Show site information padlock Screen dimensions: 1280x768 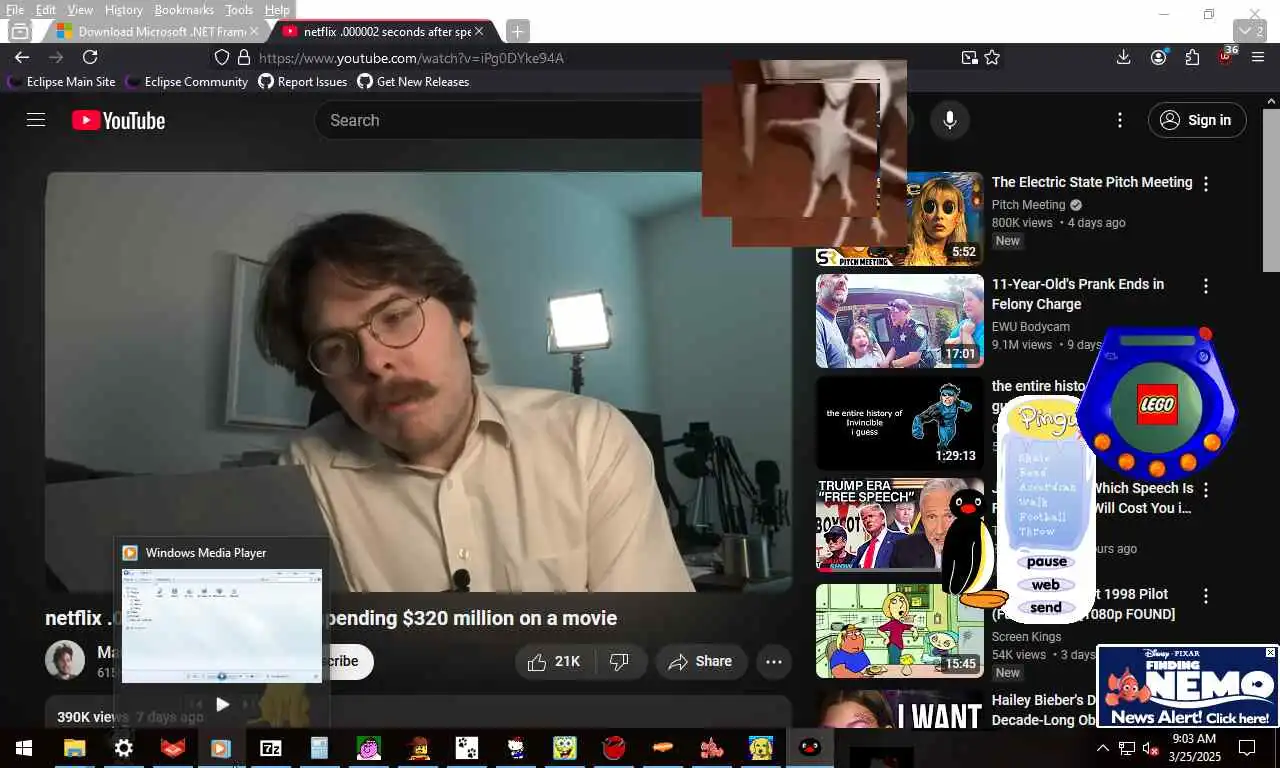pos(243,58)
